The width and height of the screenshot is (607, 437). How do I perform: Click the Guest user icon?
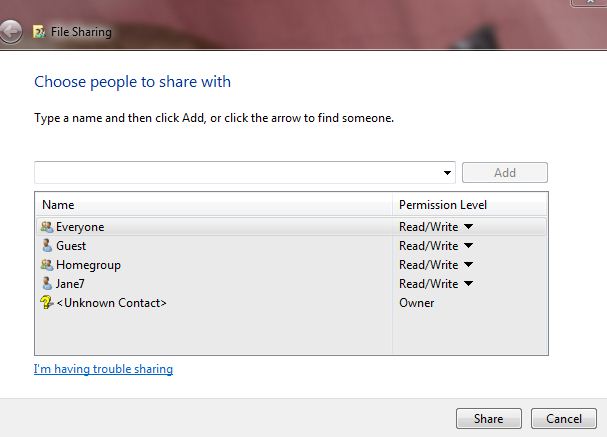pyautogui.click(x=47, y=246)
